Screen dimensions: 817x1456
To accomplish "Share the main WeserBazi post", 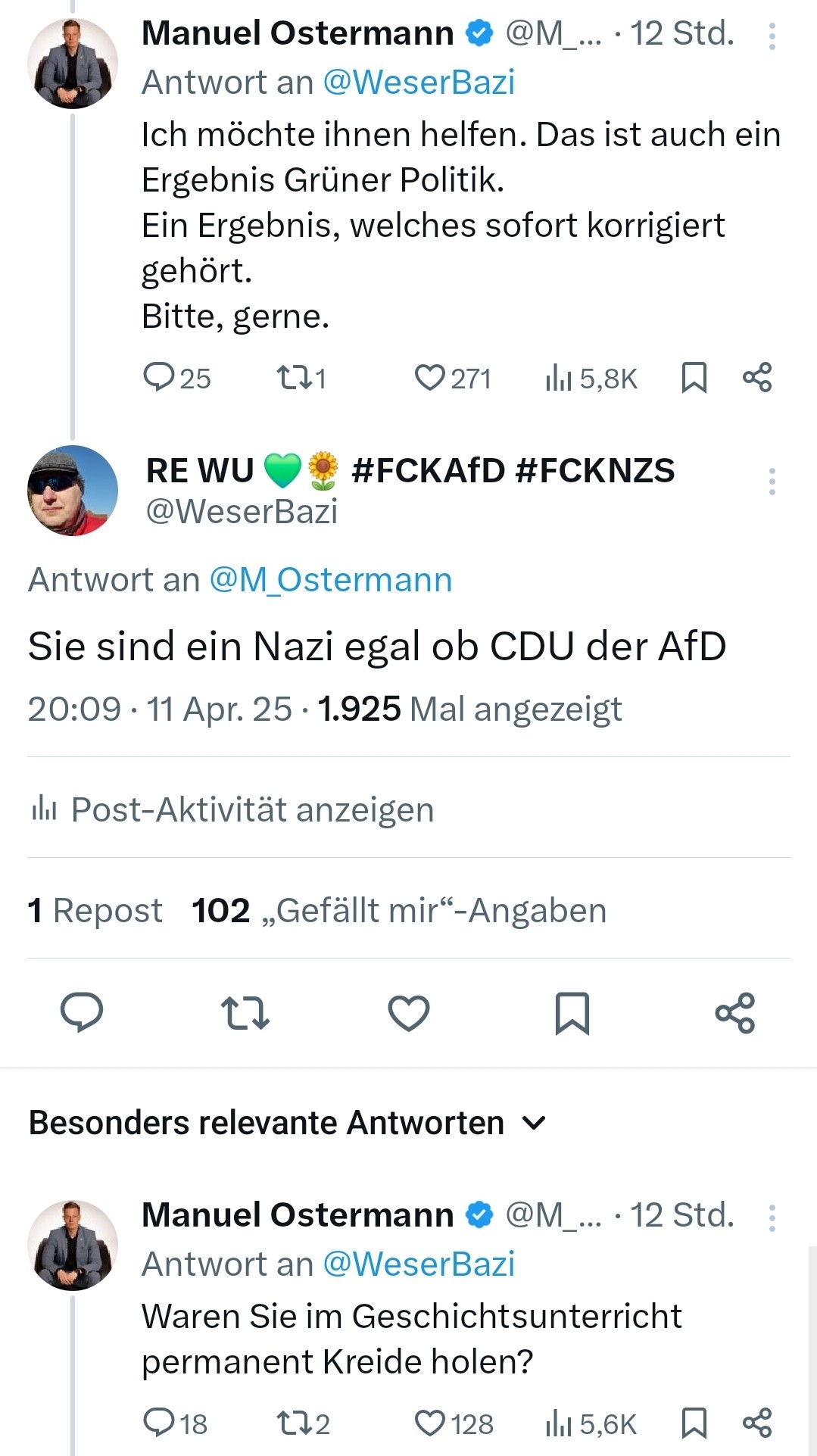I will (x=735, y=1013).
